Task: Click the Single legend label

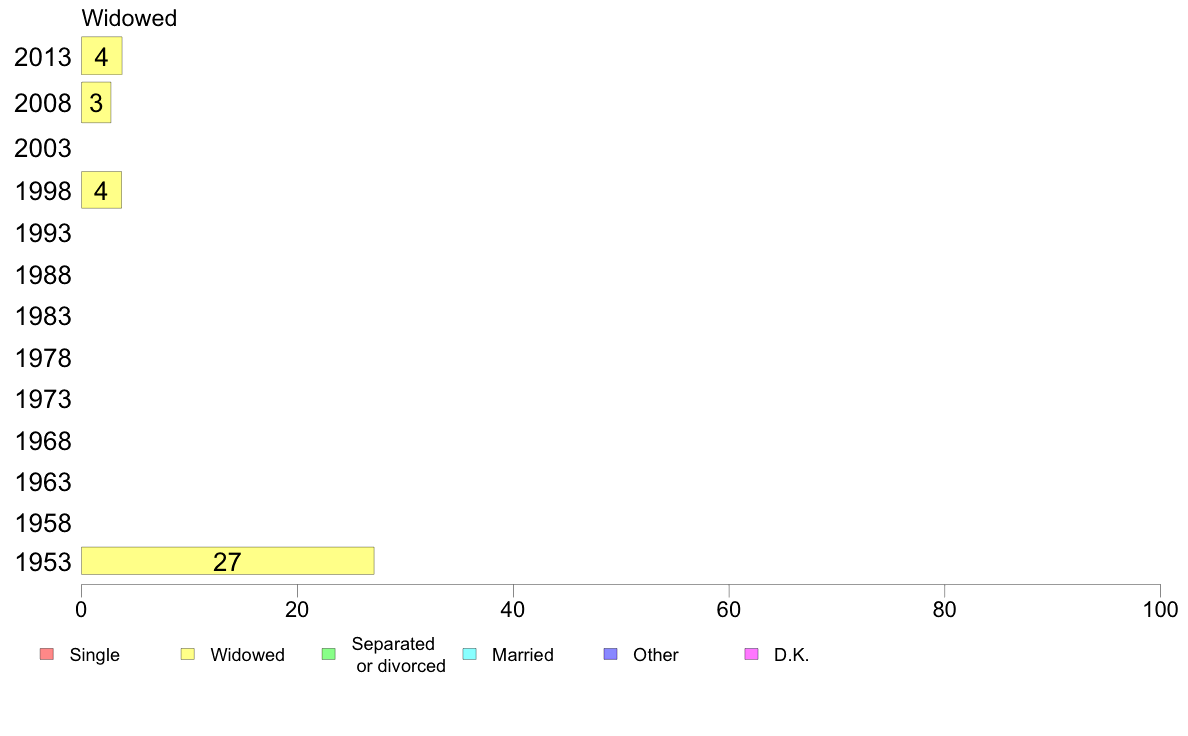Action: coord(94,655)
